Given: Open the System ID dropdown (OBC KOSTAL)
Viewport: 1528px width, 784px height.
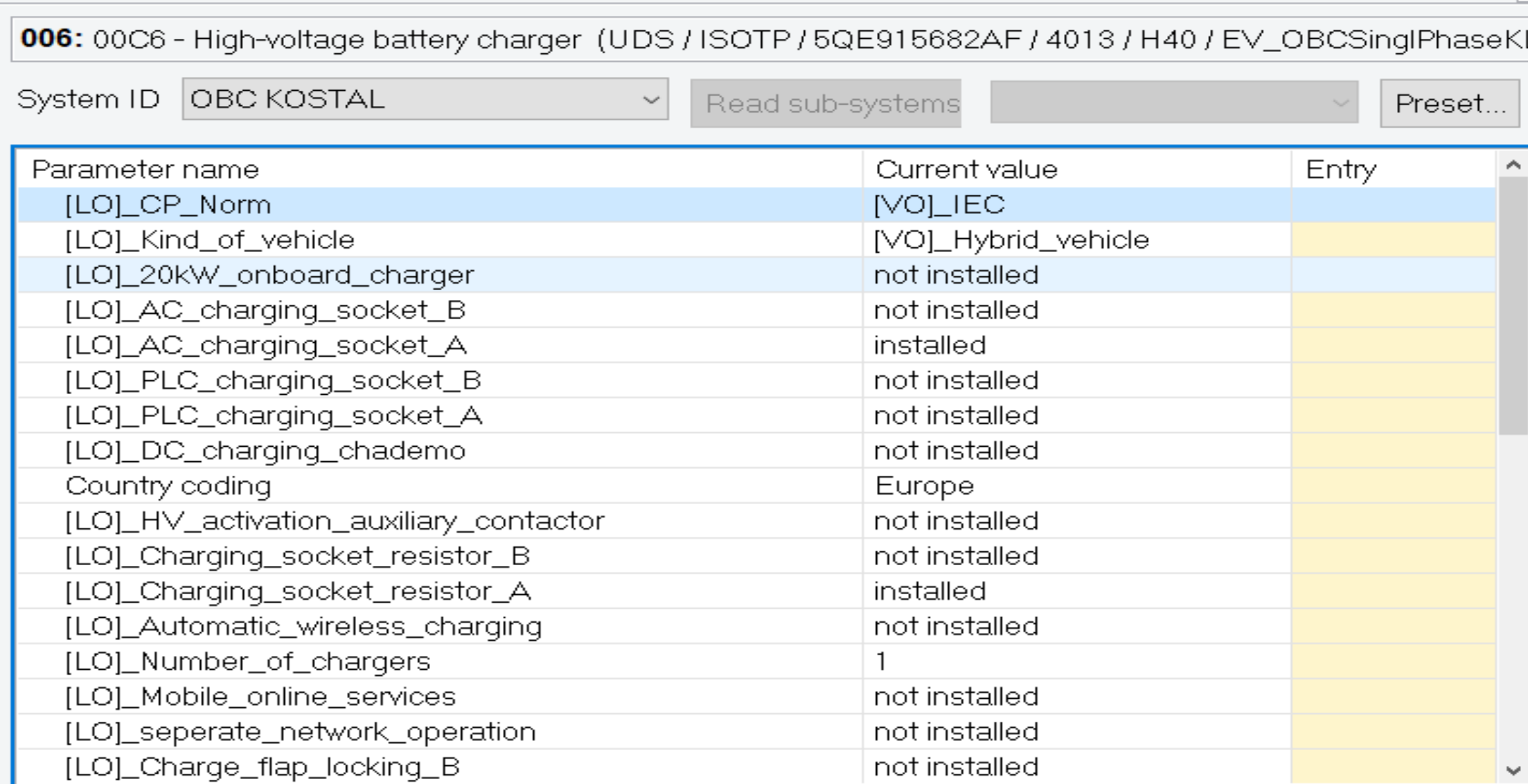Looking at the screenshot, I should [x=425, y=100].
